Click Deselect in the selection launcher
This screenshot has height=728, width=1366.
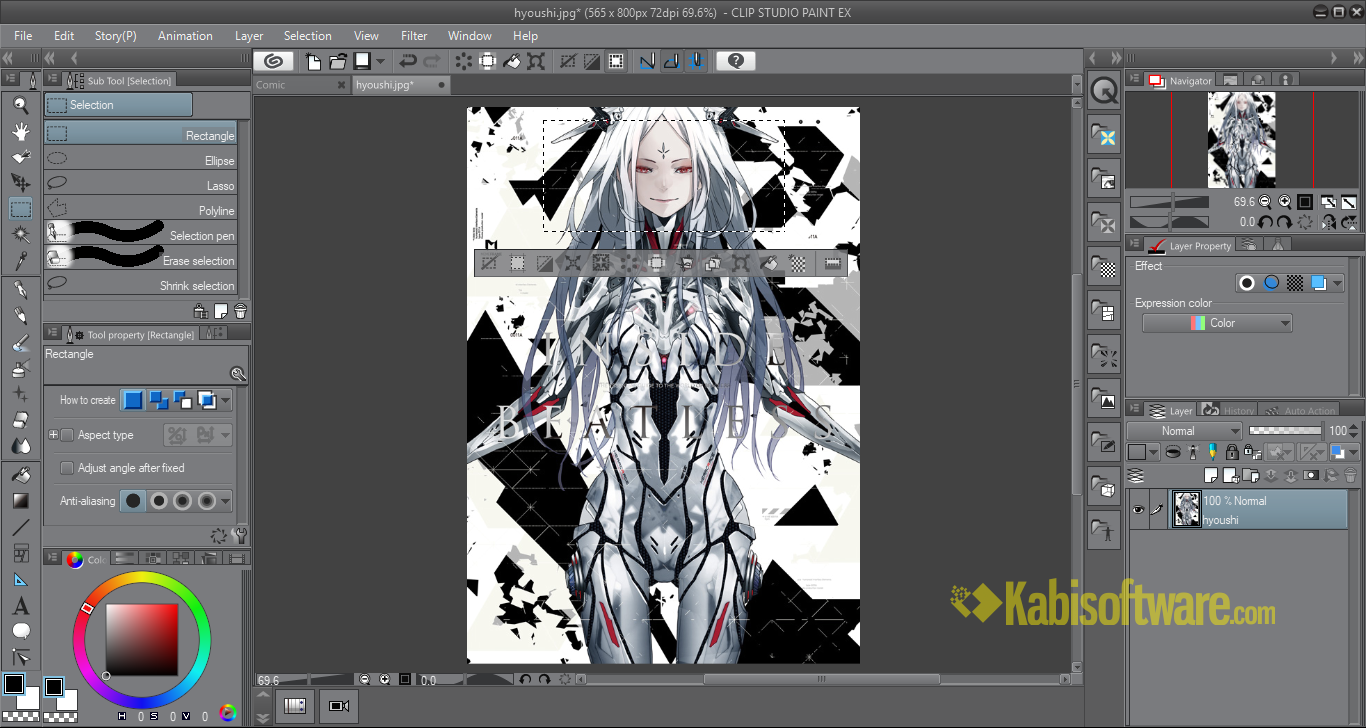point(489,263)
